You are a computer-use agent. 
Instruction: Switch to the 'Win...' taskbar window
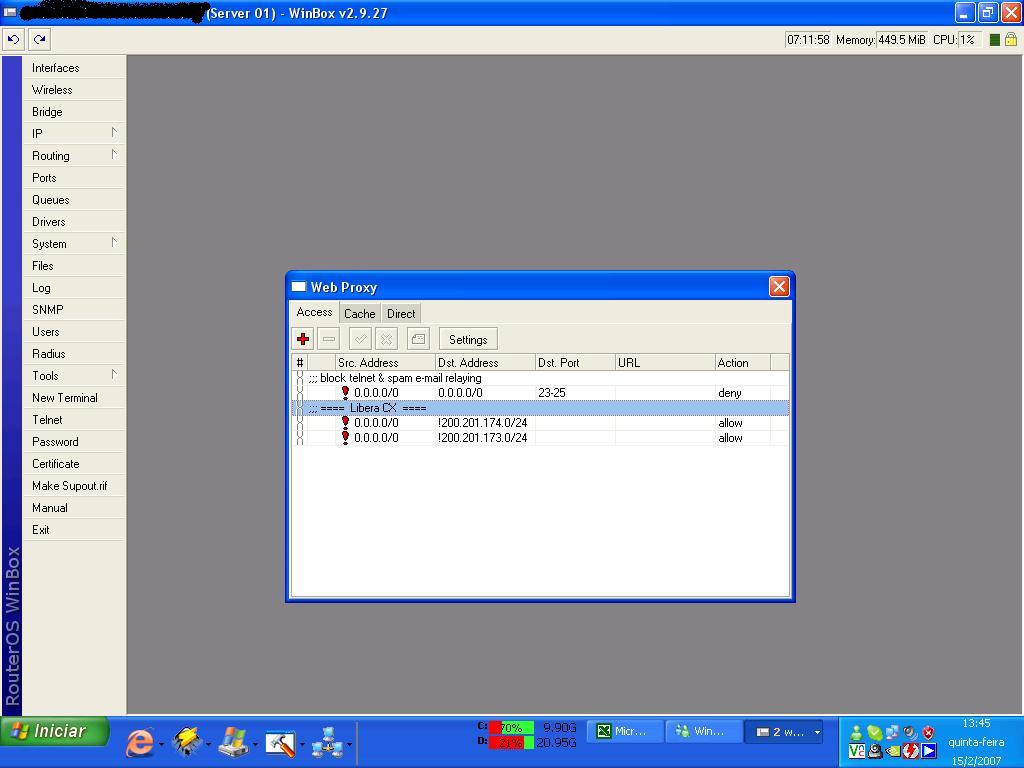[x=704, y=732]
